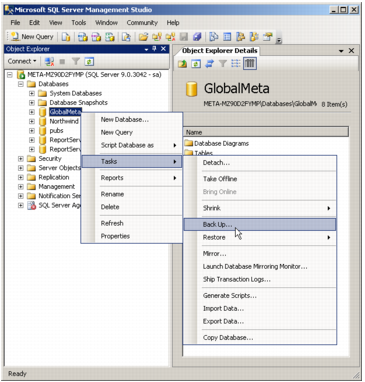Close the Object Explorer Details pane
Viewport: 365px width, 382px height.
pyautogui.click(x=351, y=51)
